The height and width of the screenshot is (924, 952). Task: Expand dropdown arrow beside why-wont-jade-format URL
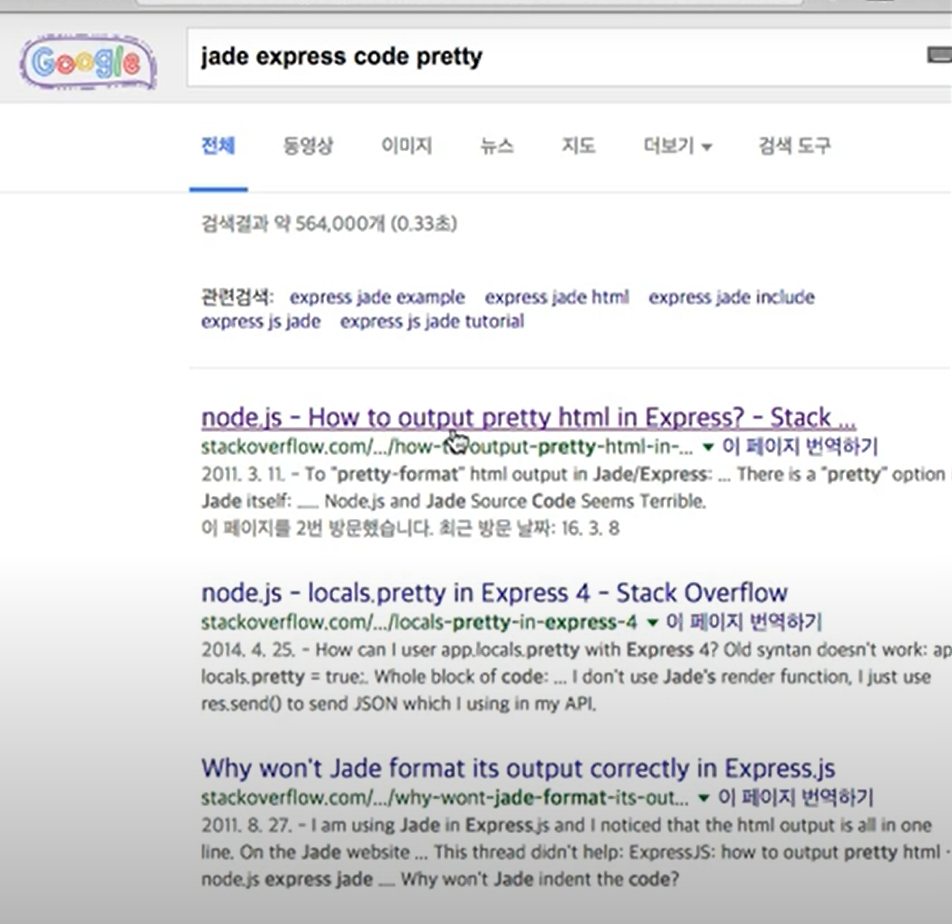click(704, 798)
